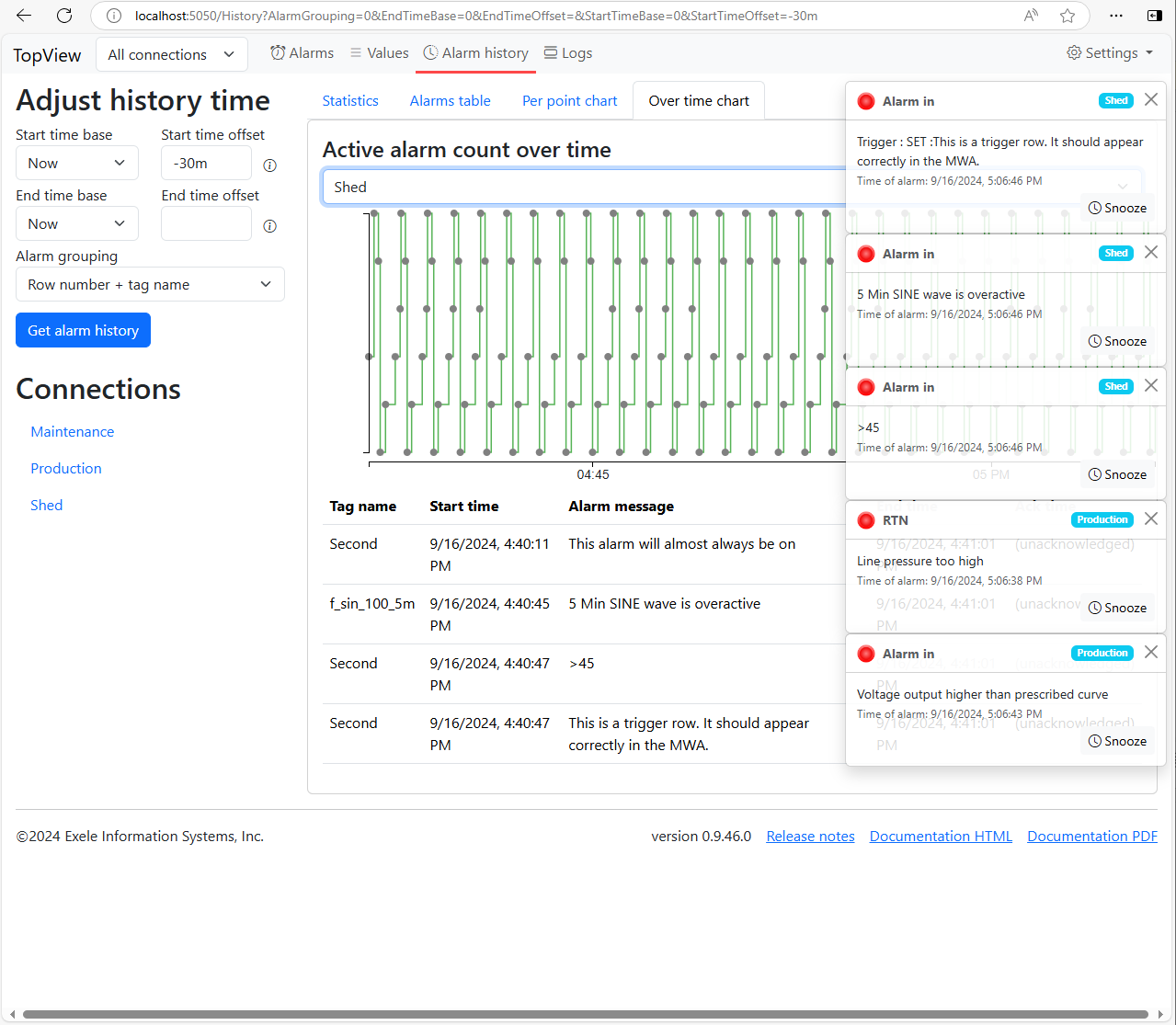The height and width of the screenshot is (1025, 1176).
Task: Switch to the Statistics tab
Action: tap(350, 101)
